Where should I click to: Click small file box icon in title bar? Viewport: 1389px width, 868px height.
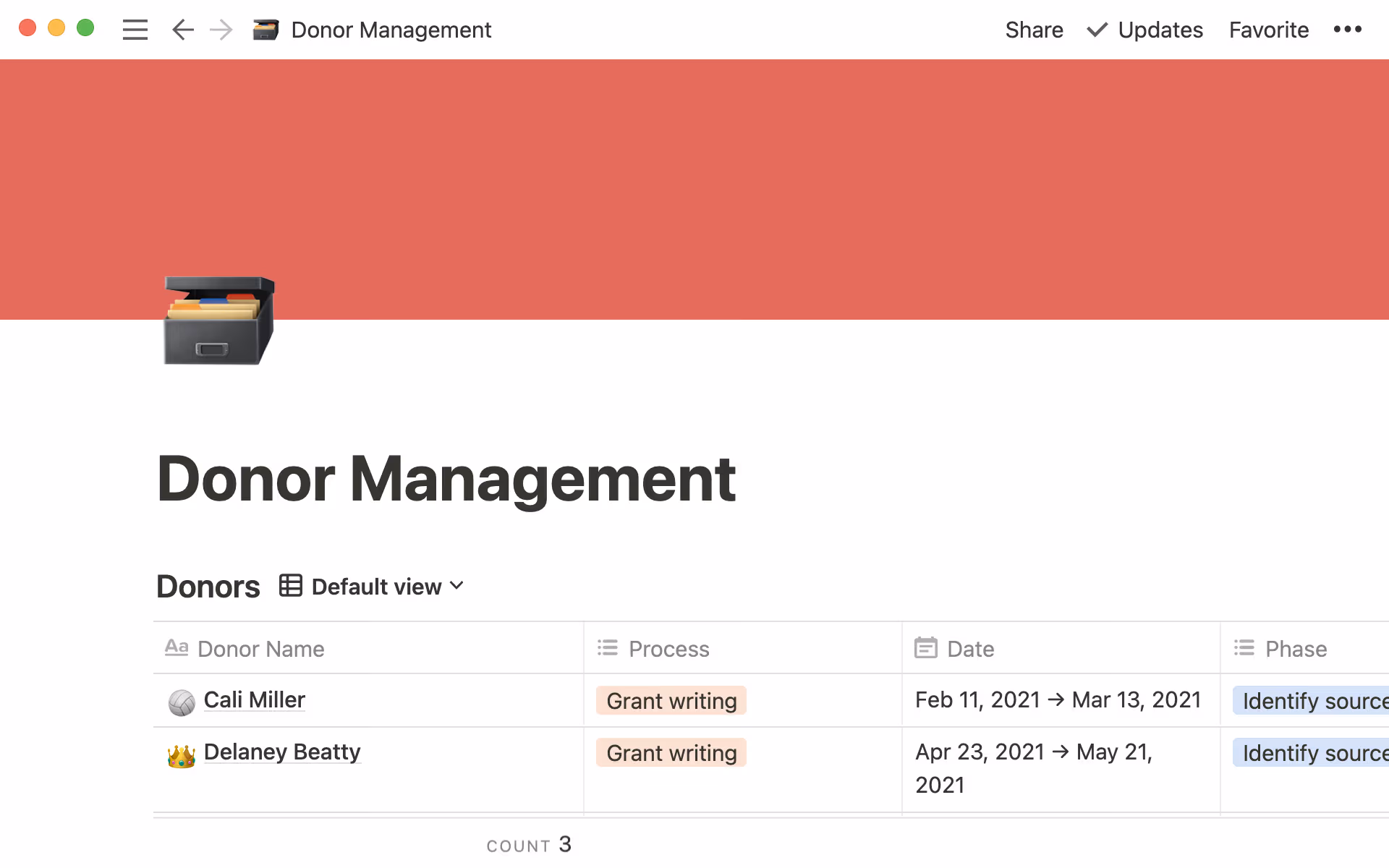(x=266, y=30)
